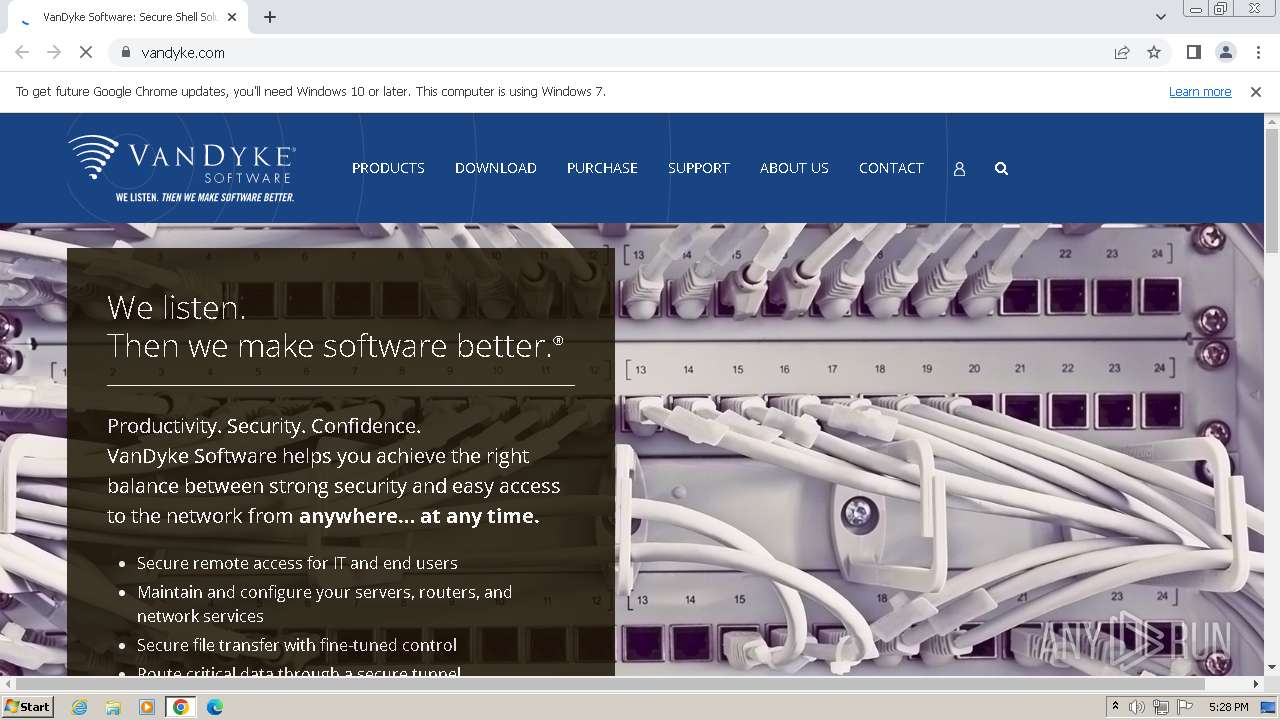Stop loading the page
The width and height of the screenshot is (1280, 720).
coord(86,52)
